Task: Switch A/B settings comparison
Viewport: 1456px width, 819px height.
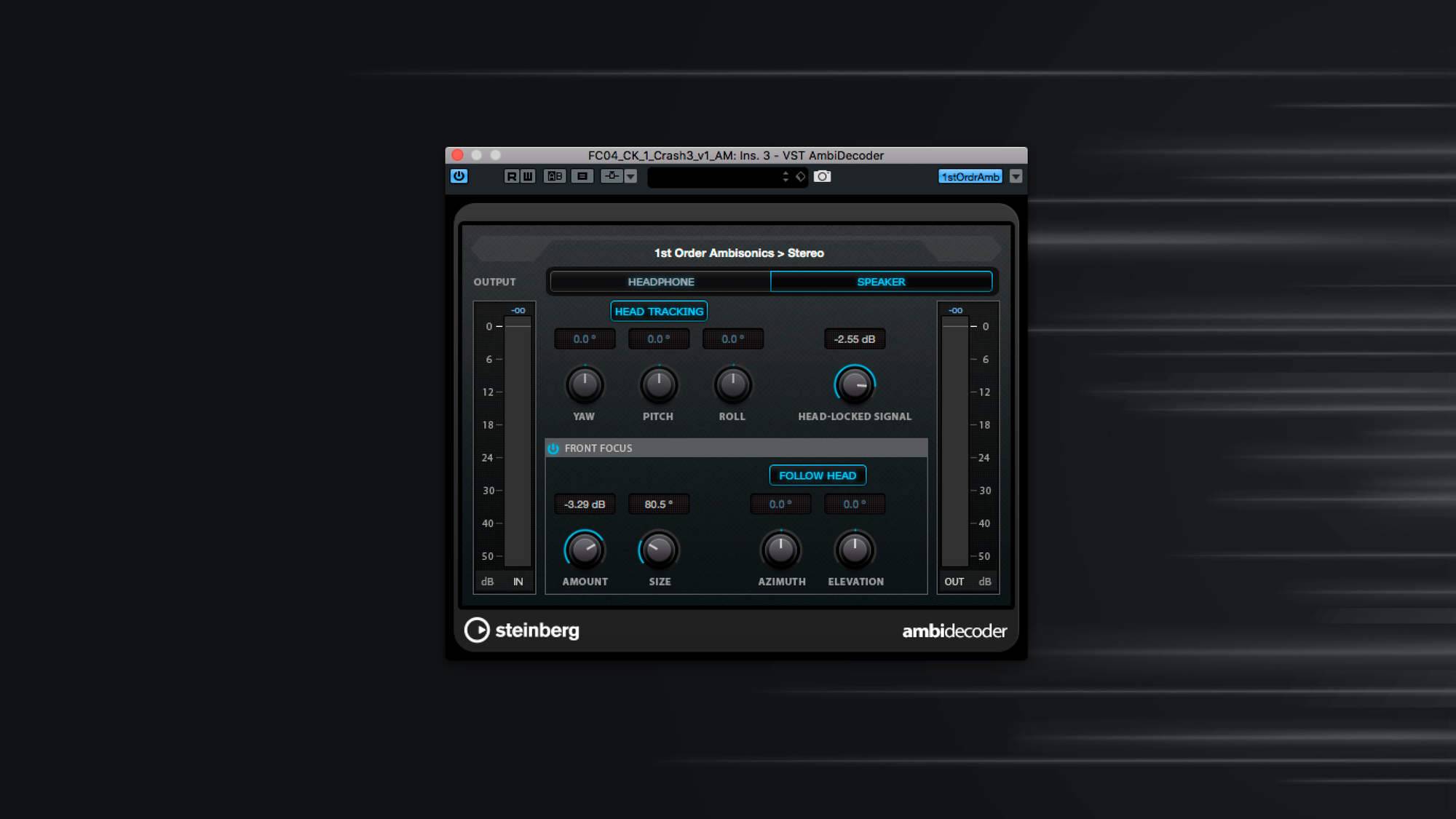Action: (555, 176)
